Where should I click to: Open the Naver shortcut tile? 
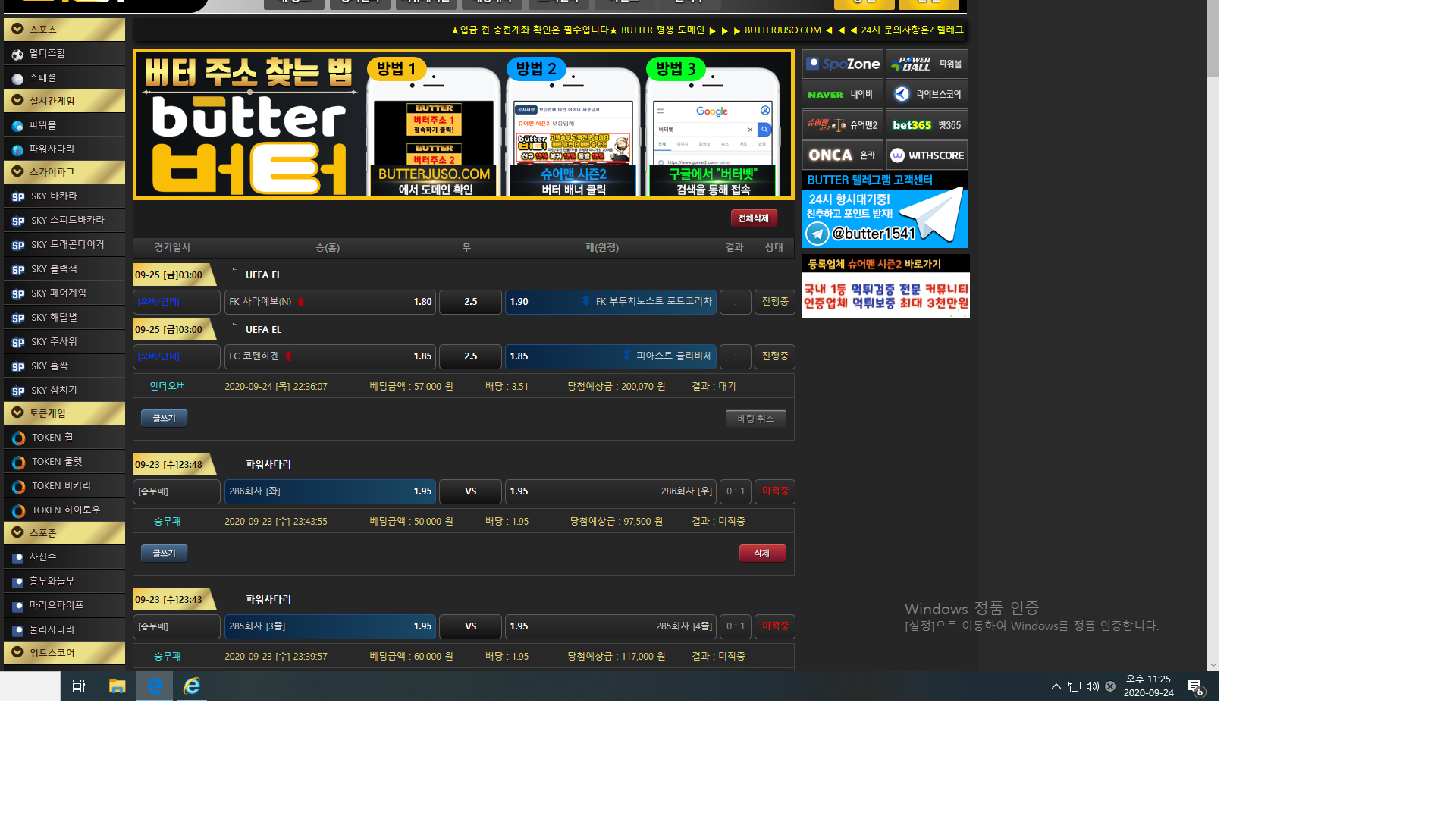click(x=843, y=95)
